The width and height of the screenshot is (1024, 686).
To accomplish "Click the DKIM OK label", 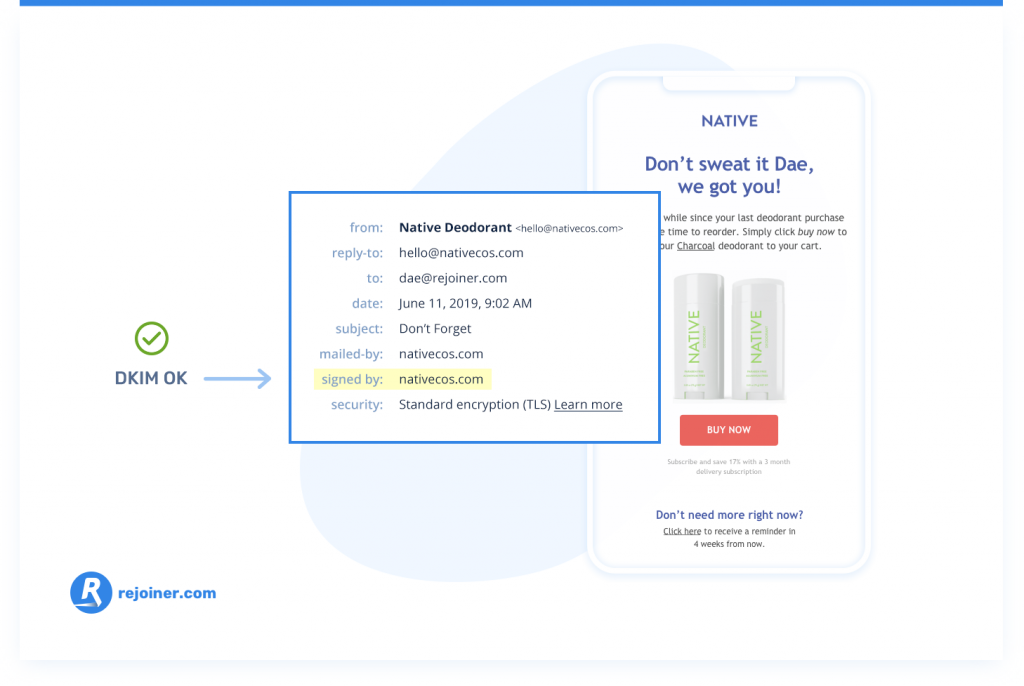I will 151,378.
